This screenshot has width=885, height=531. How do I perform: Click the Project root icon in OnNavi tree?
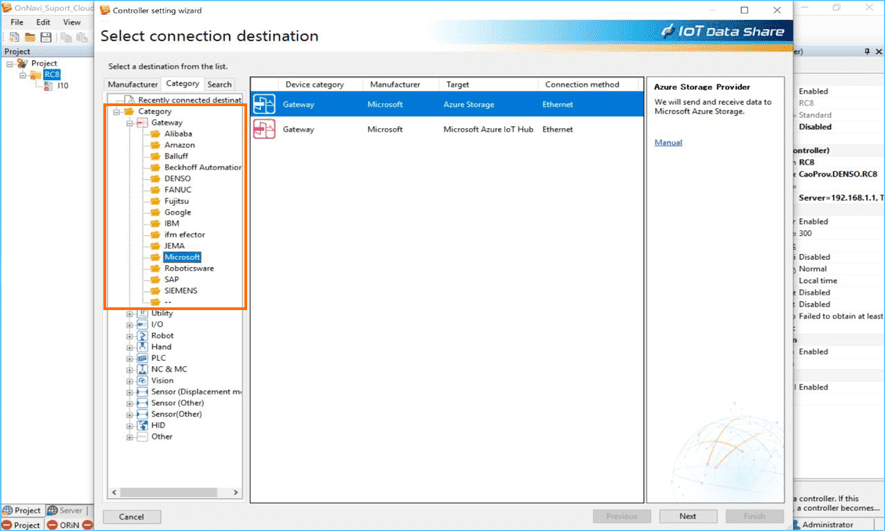(22, 63)
